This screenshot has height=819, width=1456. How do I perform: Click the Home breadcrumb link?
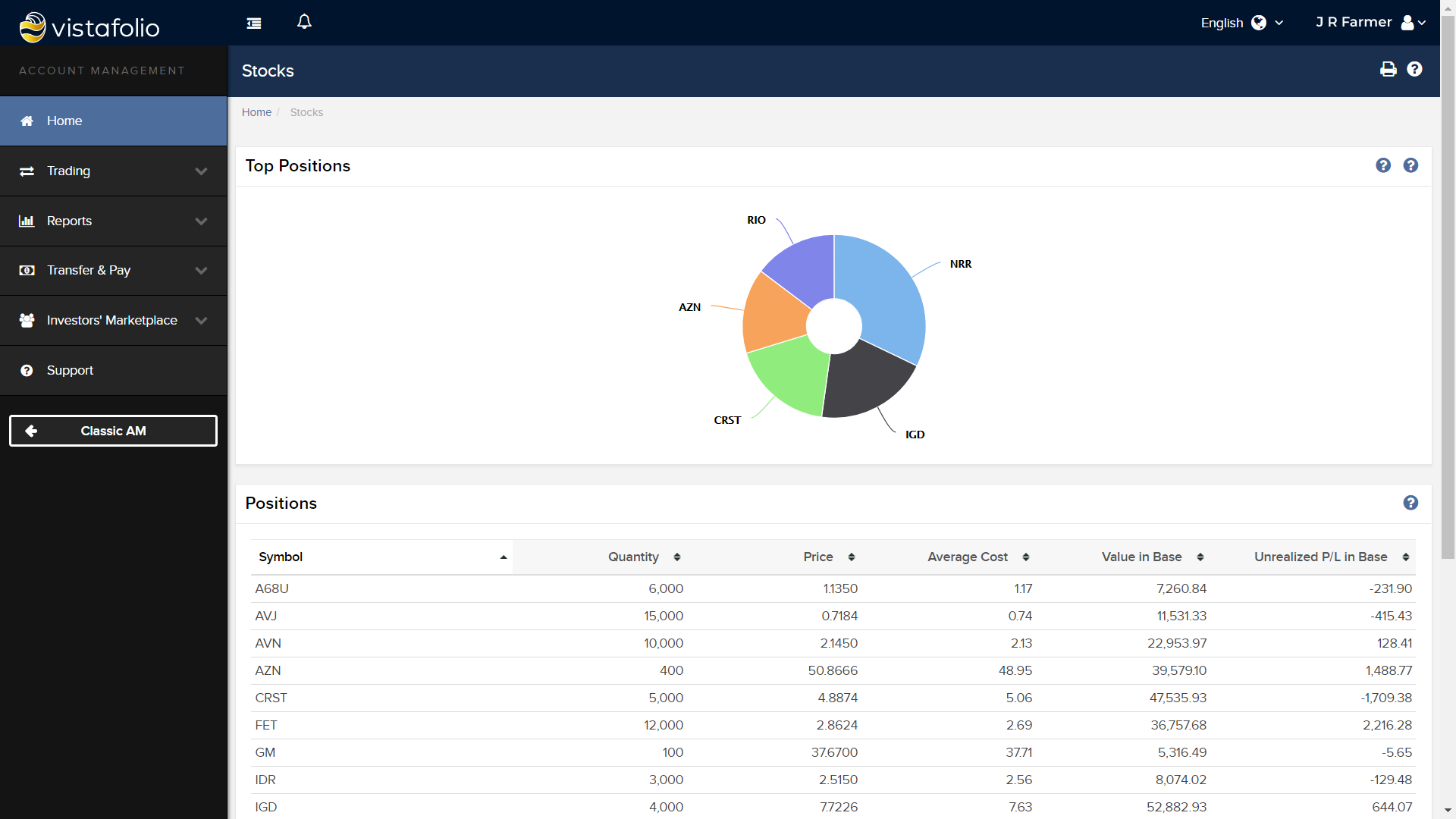(256, 112)
